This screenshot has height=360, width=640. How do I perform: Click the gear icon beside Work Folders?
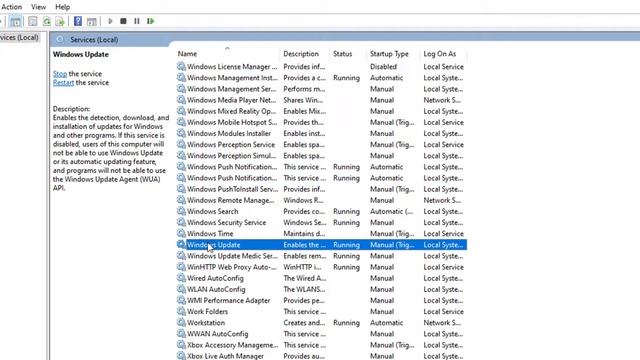pos(181,311)
